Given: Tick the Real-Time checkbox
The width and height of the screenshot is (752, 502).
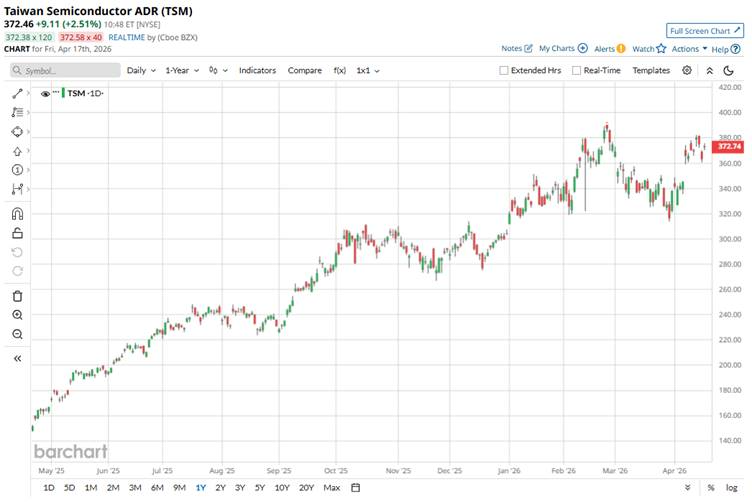Looking at the screenshot, I should click(576, 71).
